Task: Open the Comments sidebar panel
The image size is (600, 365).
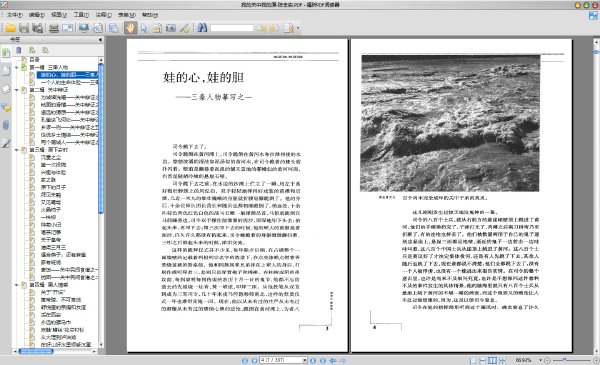Action: tap(6, 107)
